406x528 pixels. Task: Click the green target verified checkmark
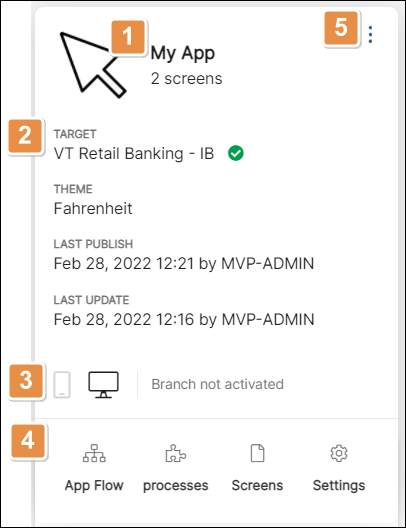[x=236, y=153]
